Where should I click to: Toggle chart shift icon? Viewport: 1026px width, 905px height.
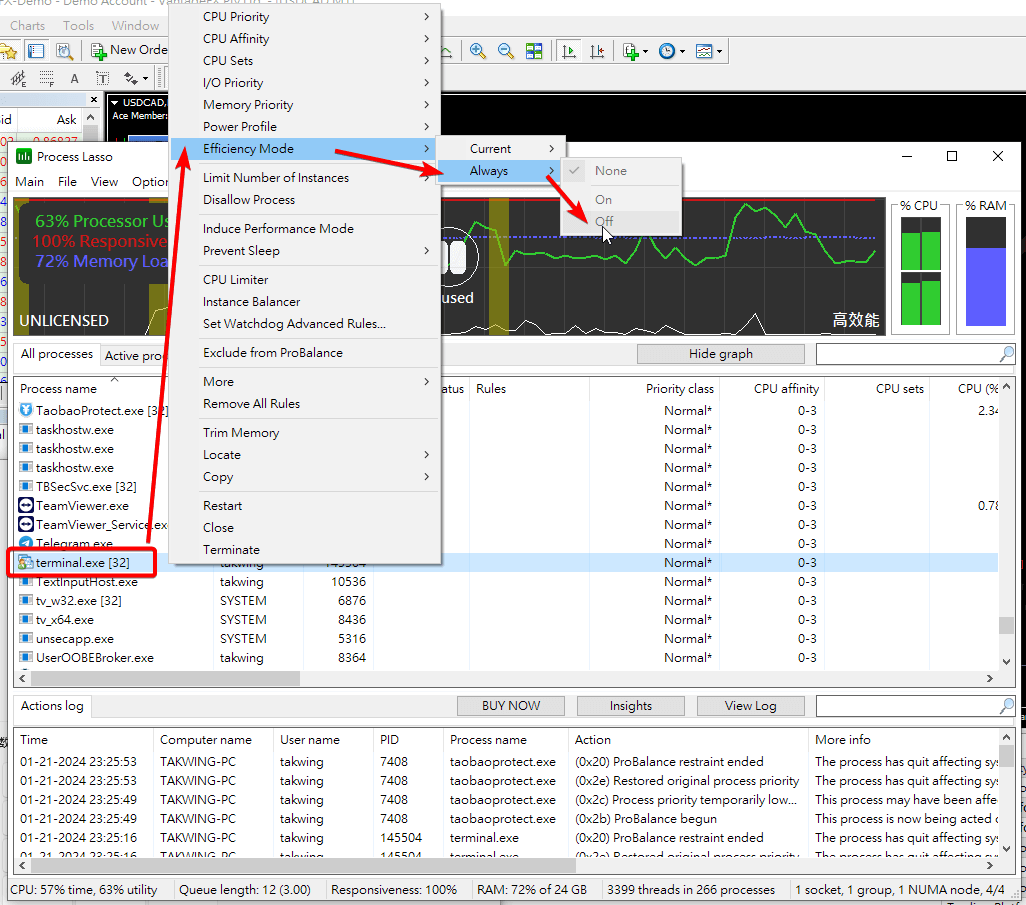[x=597, y=51]
